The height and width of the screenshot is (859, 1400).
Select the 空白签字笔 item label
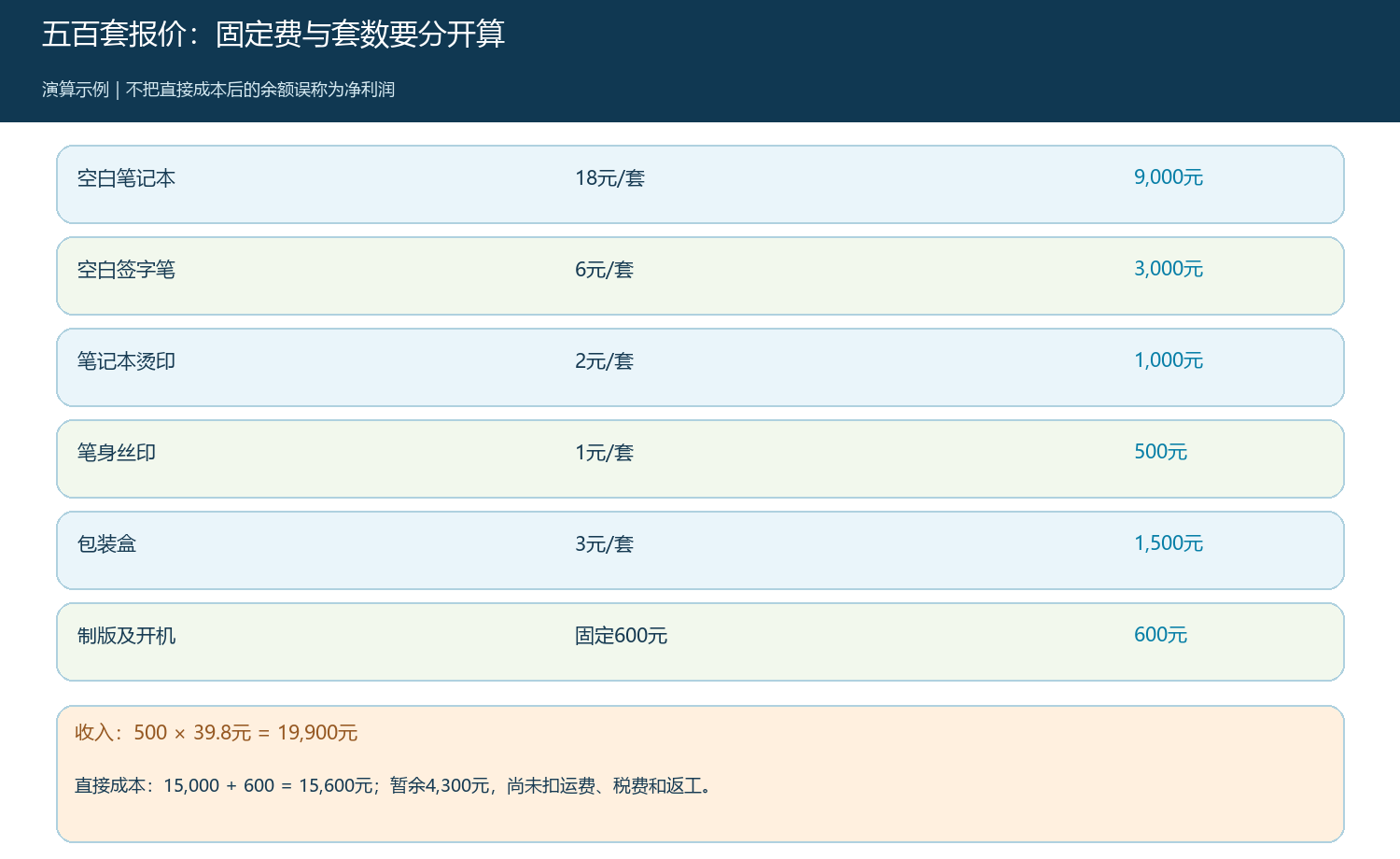point(126,270)
